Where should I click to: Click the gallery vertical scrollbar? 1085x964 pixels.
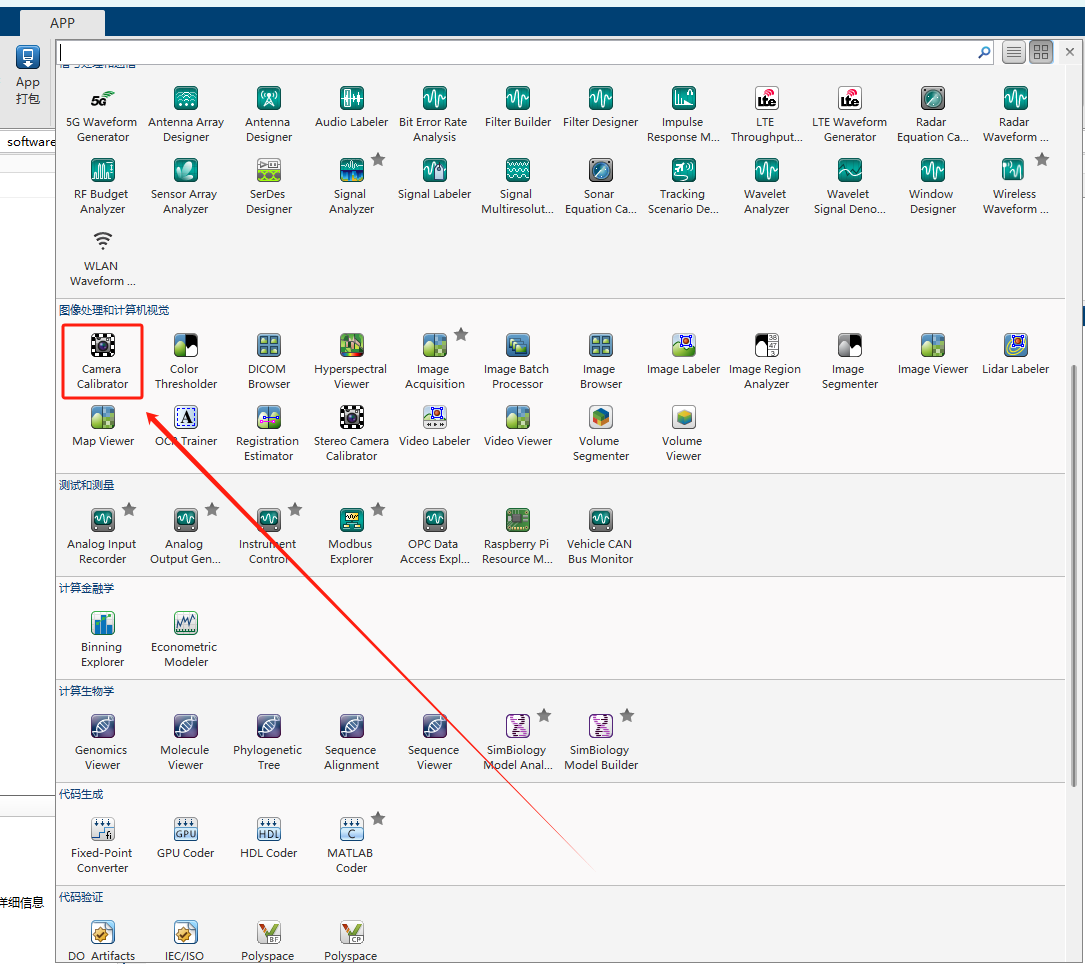[1074, 574]
